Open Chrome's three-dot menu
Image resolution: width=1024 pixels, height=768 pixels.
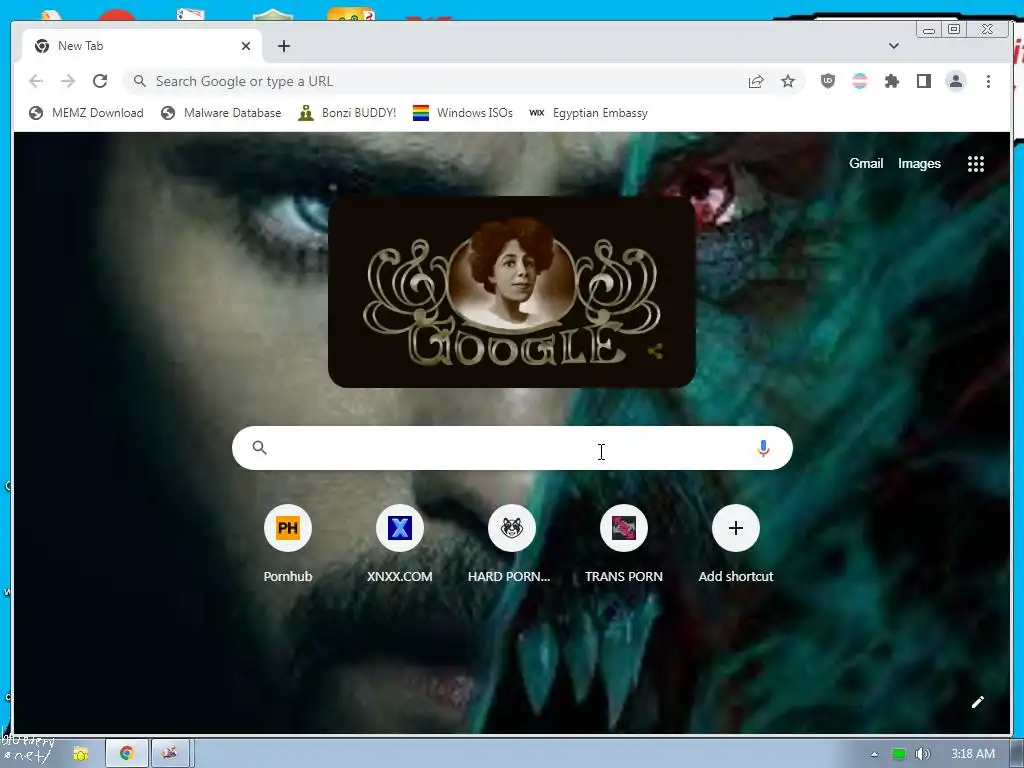tap(988, 81)
